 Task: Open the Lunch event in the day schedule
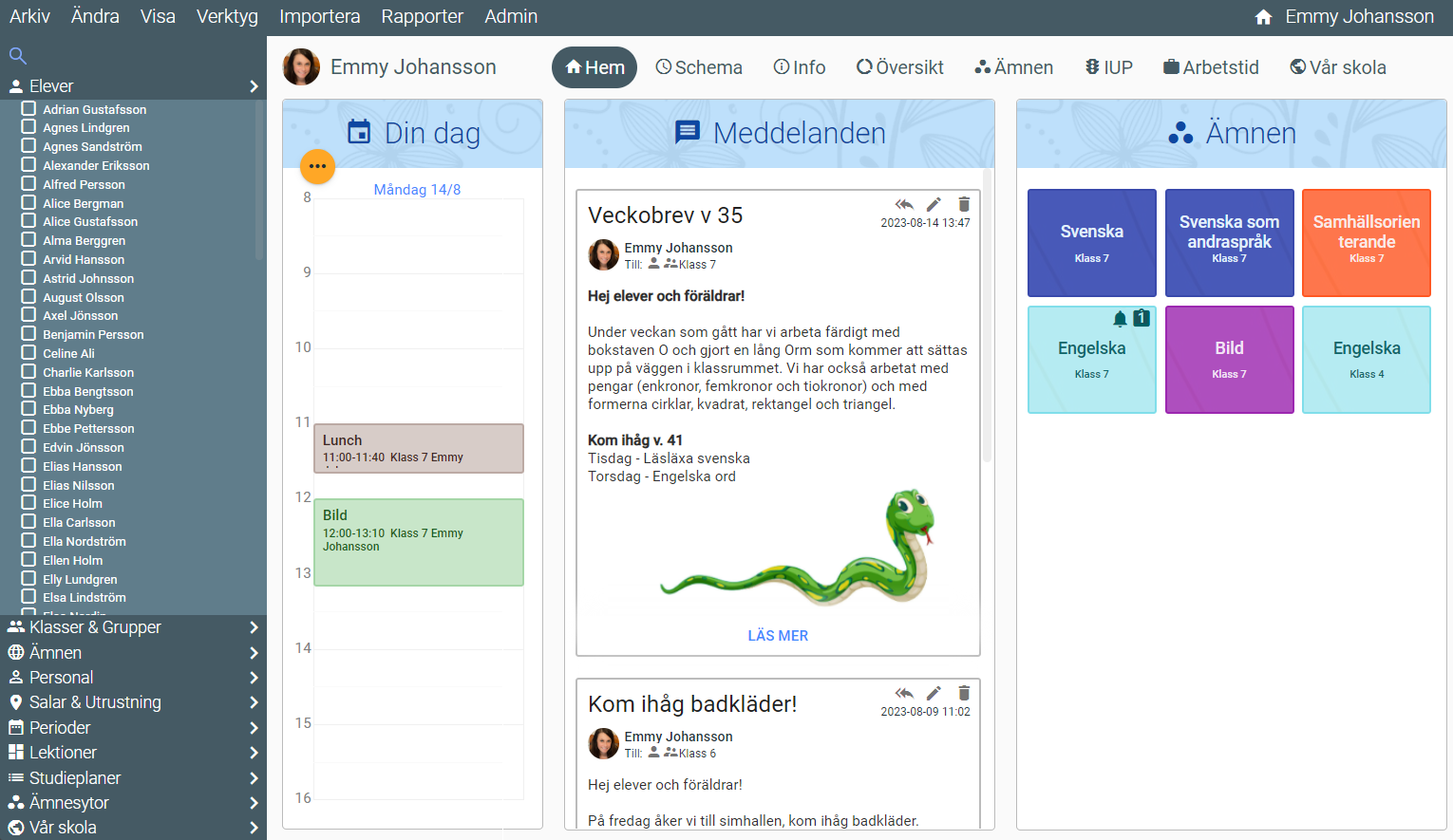click(x=418, y=448)
